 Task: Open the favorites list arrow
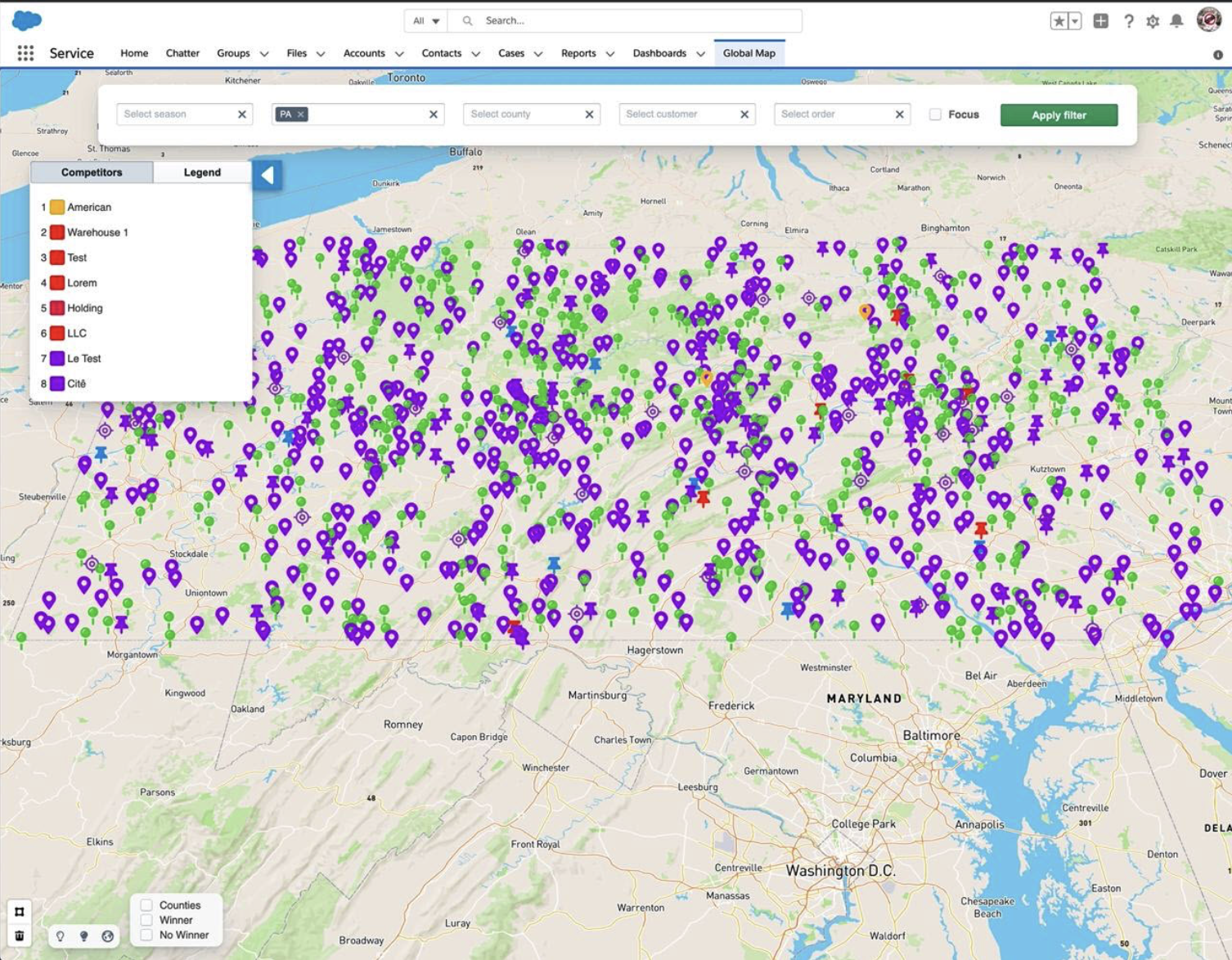[1075, 21]
